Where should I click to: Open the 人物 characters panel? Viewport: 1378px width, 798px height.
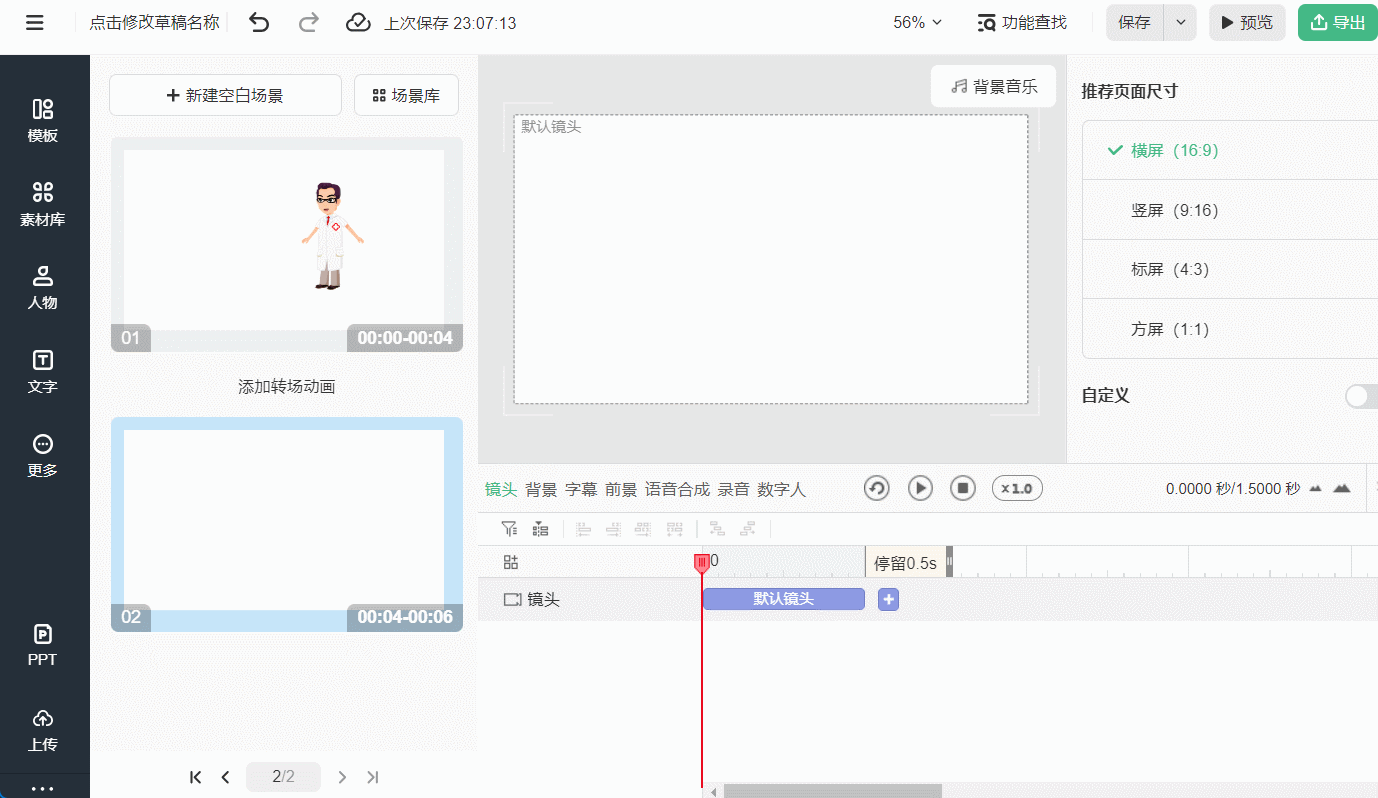[x=43, y=288]
